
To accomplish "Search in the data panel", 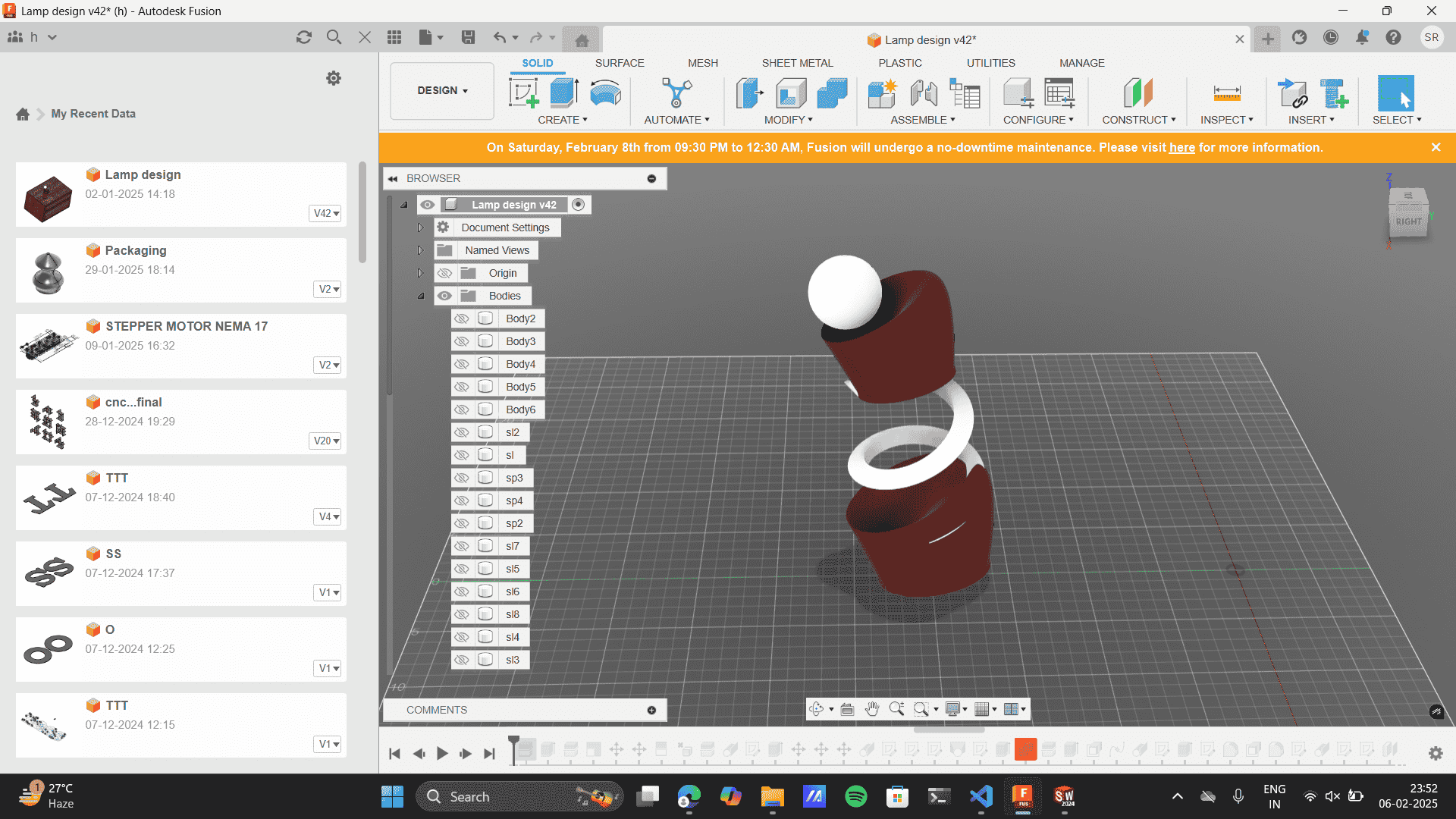I will (x=334, y=37).
